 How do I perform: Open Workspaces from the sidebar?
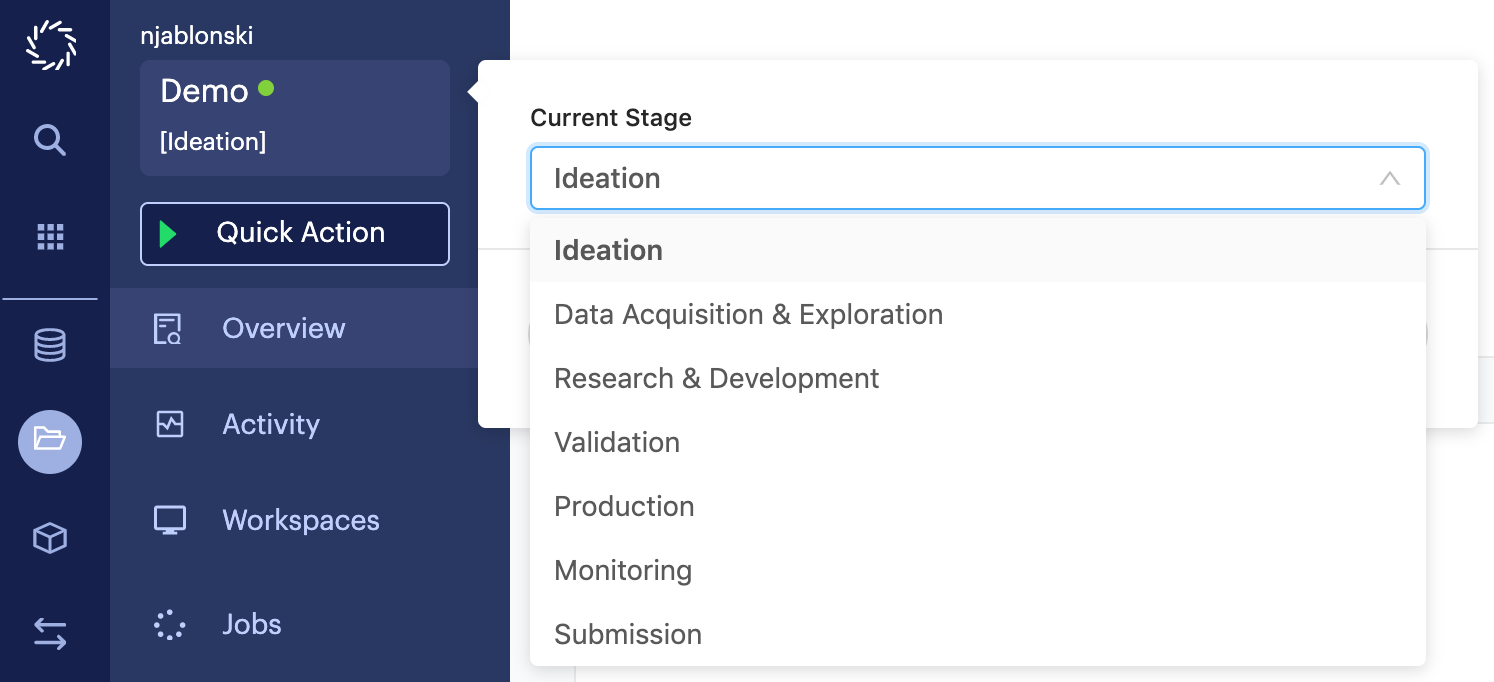pyautogui.click(x=300, y=520)
